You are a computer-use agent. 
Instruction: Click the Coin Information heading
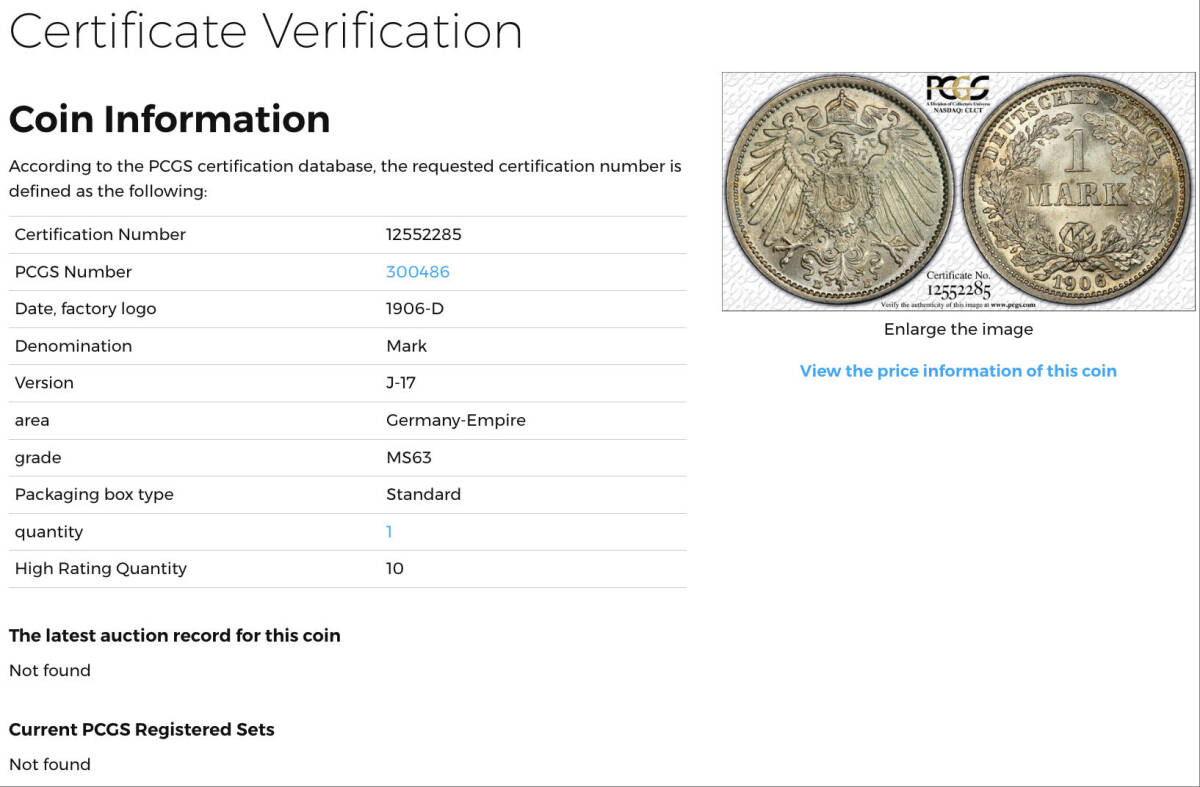(x=169, y=119)
